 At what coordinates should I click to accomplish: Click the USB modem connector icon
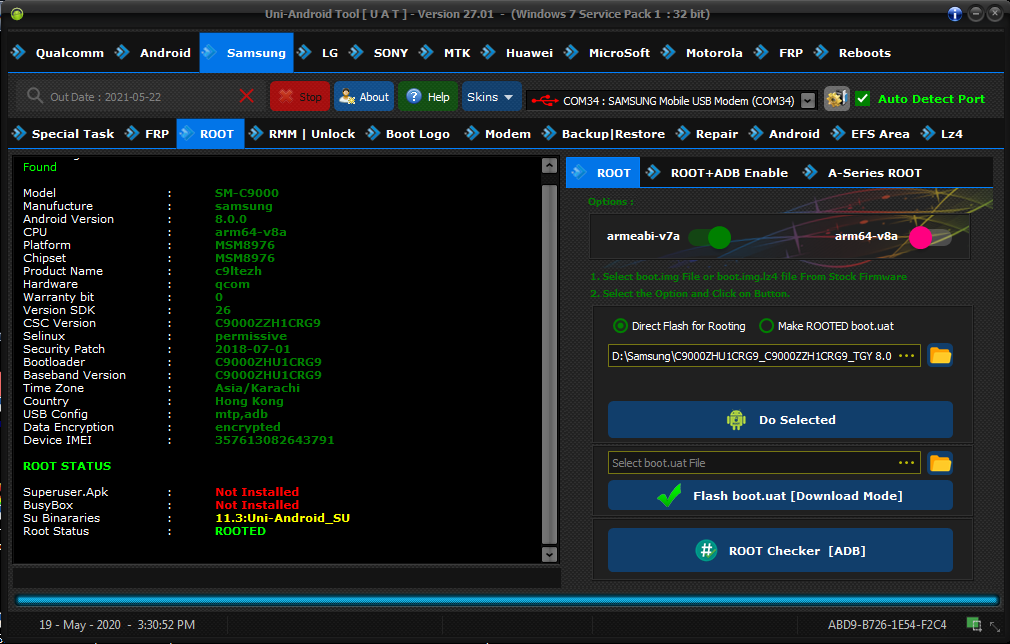545,100
